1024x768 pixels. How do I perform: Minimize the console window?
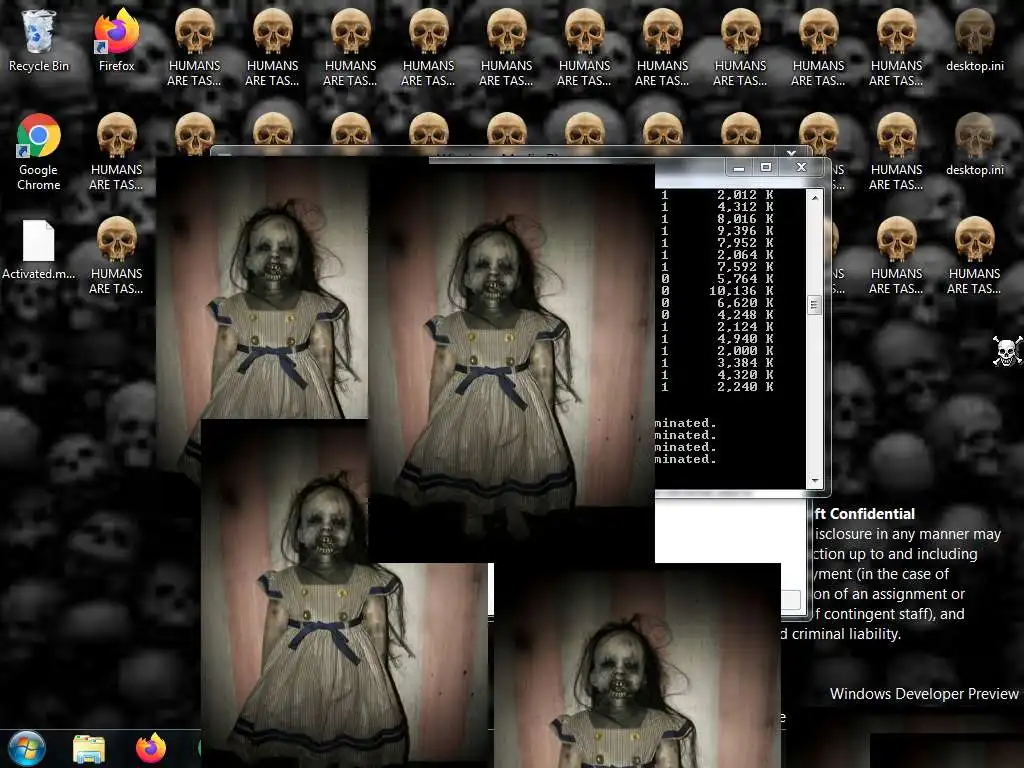(739, 168)
